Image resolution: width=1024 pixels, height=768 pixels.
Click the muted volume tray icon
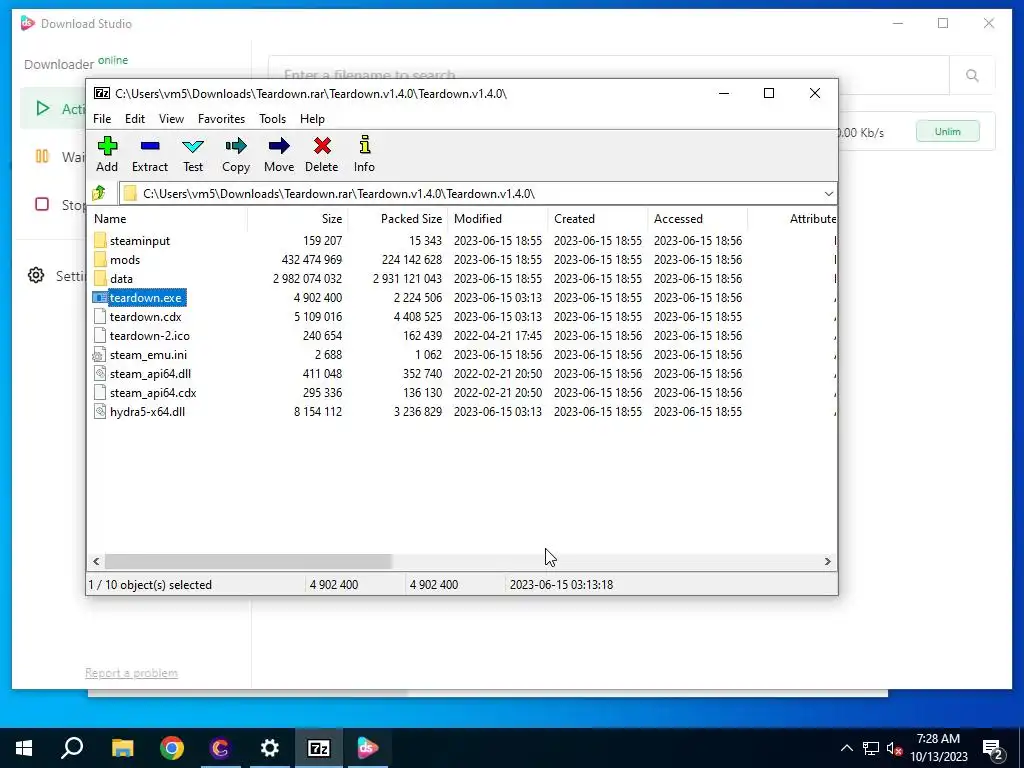[894, 748]
